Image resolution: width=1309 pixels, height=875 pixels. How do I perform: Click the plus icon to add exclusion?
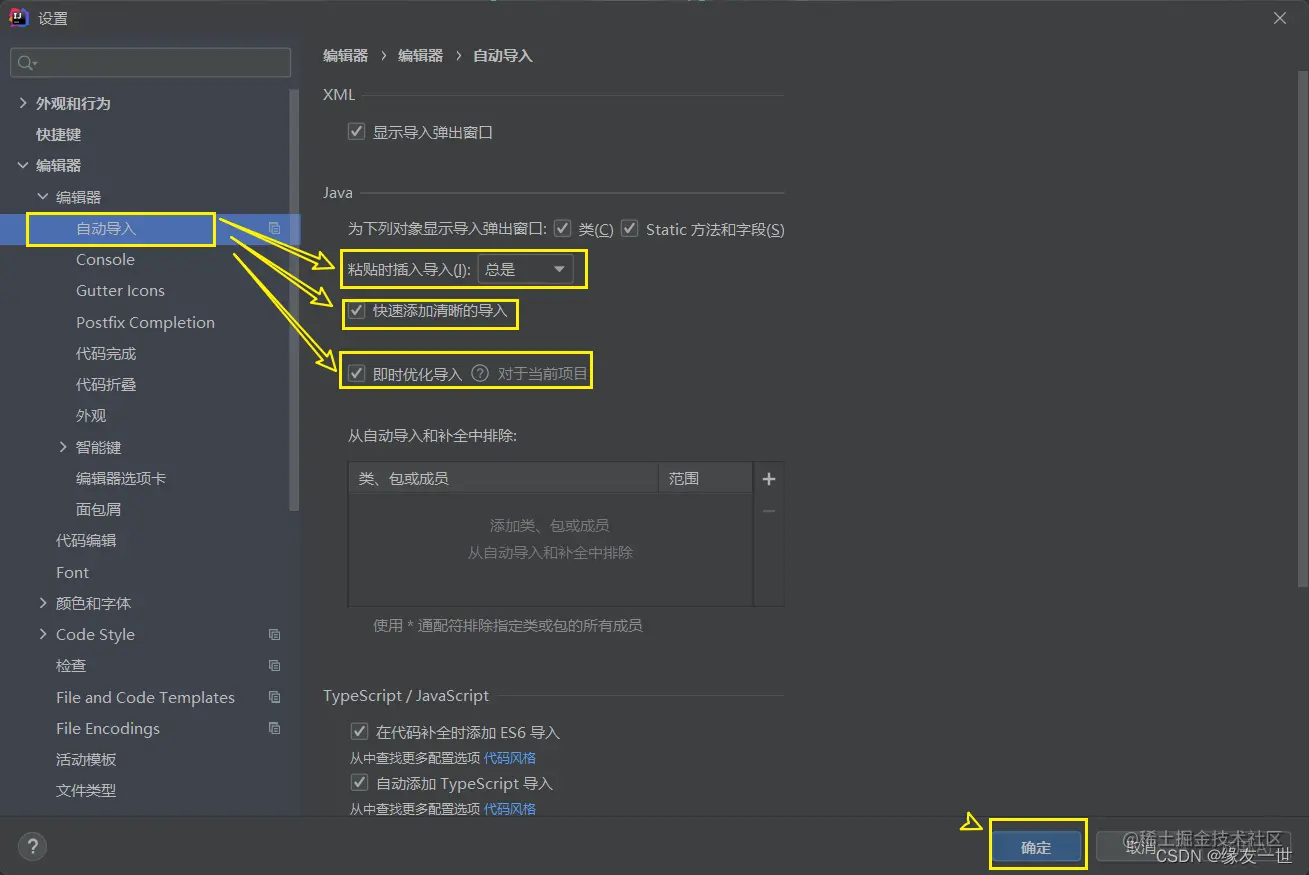(769, 479)
